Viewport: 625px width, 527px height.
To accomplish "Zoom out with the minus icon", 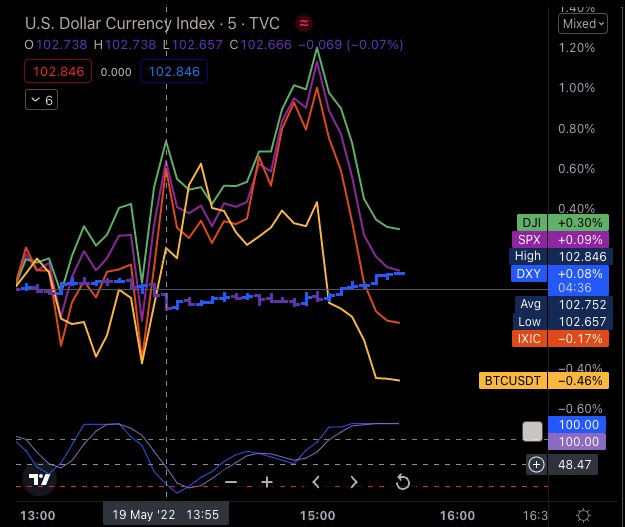I will tap(231, 482).
